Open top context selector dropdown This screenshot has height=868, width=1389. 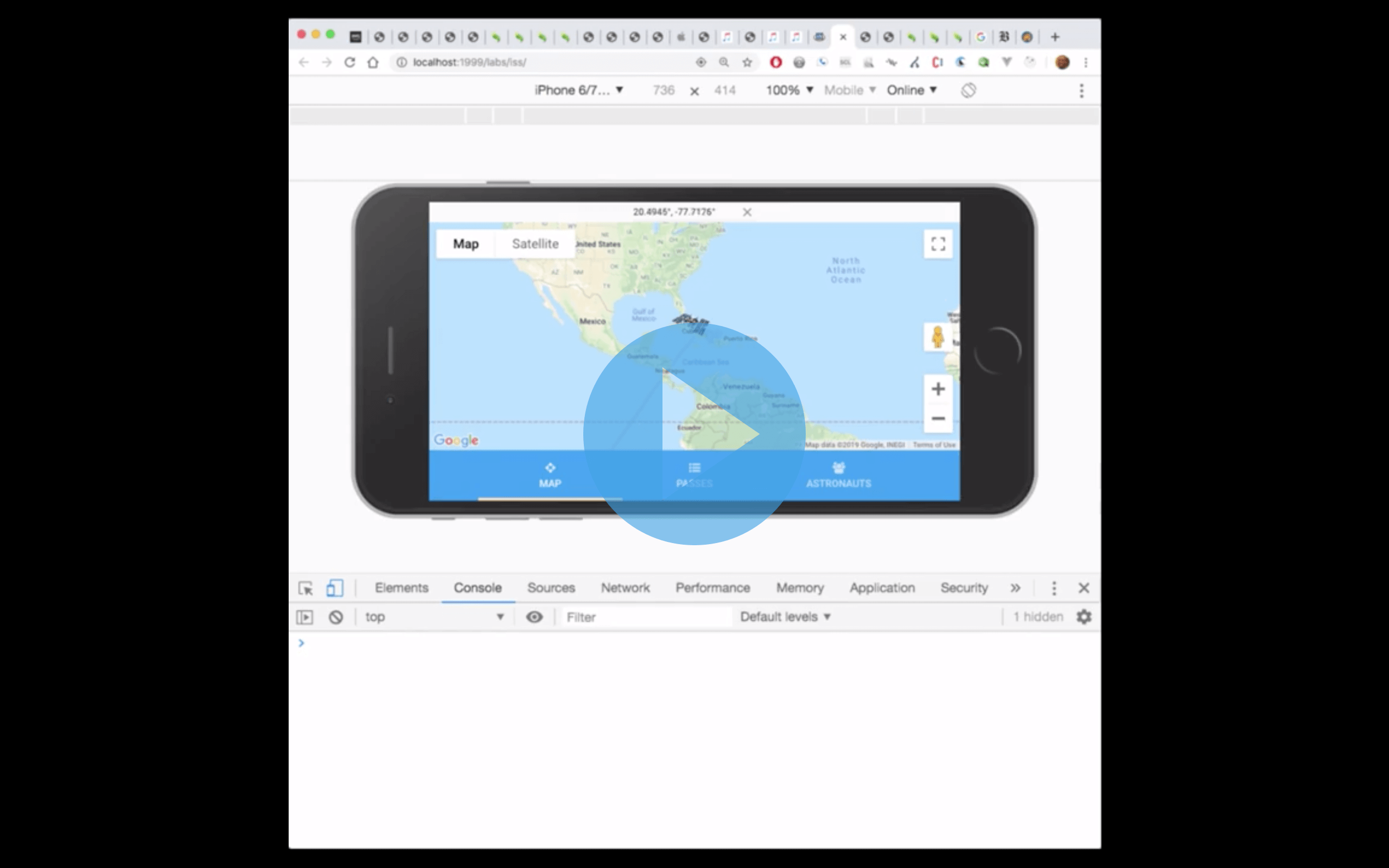point(435,617)
